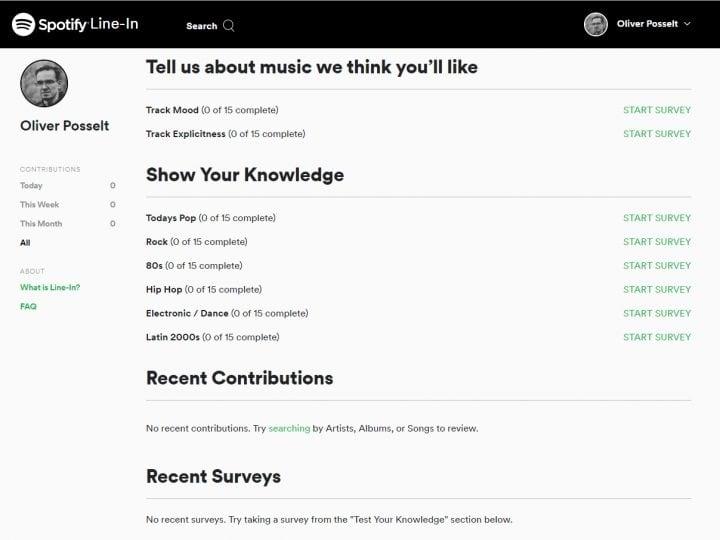Start the Latin 2000s survey
The height and width of the screenshot is (540, 720).
(656, 338)
